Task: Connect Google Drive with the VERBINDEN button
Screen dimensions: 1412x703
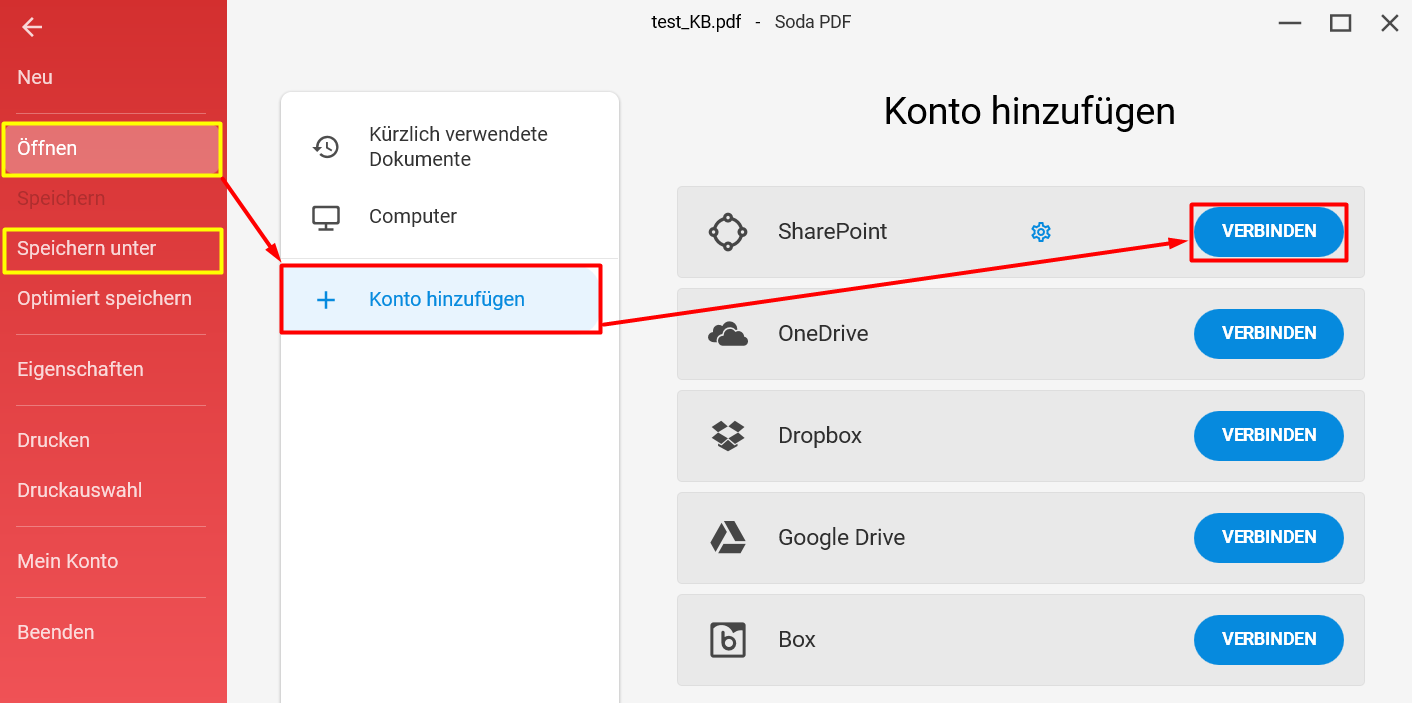Action: coord(1269,538)
